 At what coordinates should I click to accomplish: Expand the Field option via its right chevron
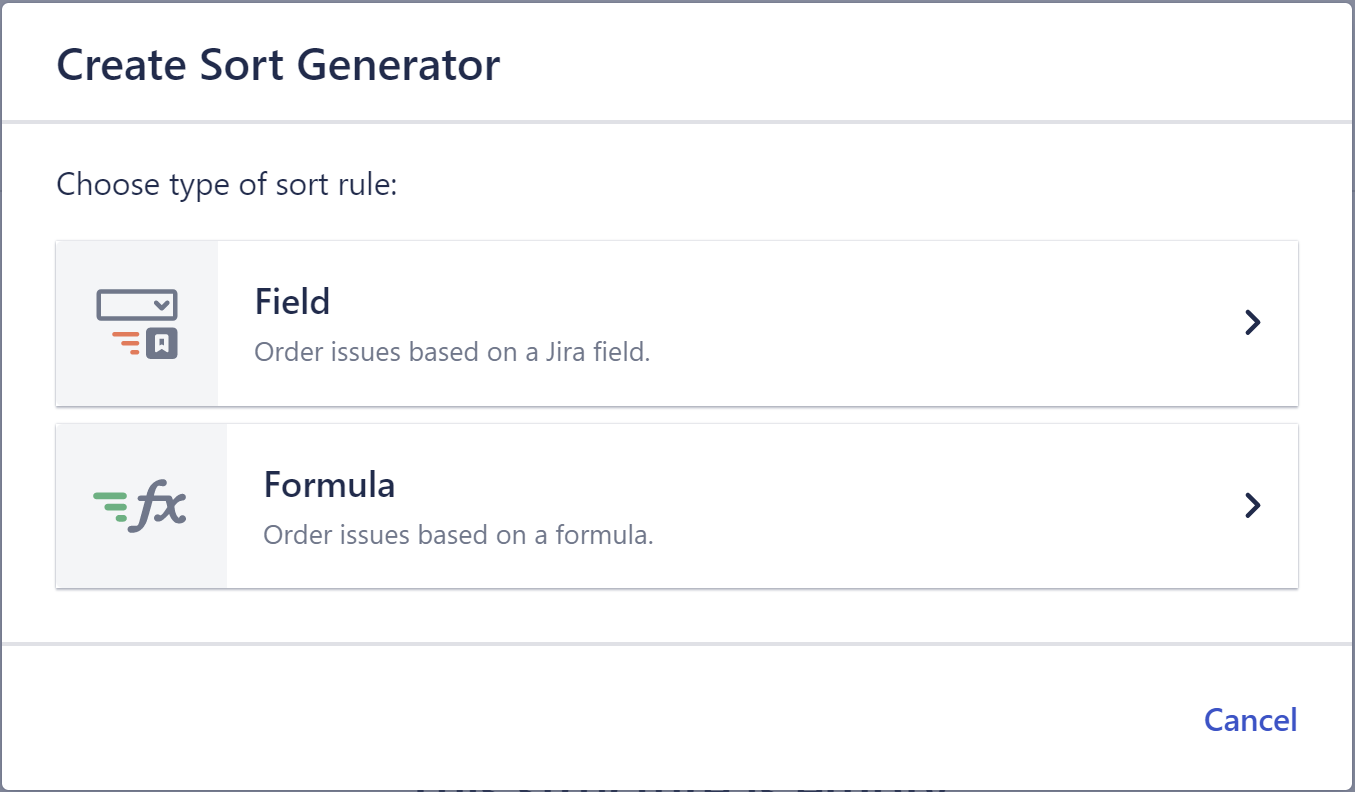click(x=1253, y=322)
